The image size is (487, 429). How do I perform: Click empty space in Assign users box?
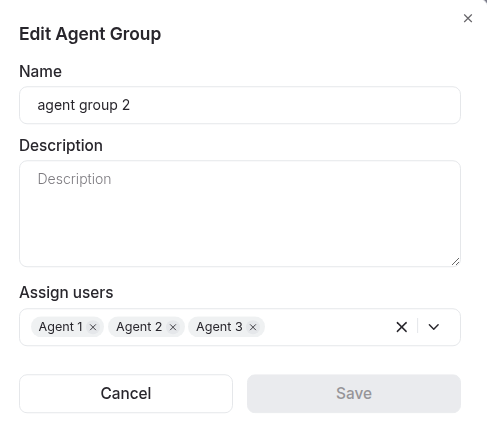point(327,327)
